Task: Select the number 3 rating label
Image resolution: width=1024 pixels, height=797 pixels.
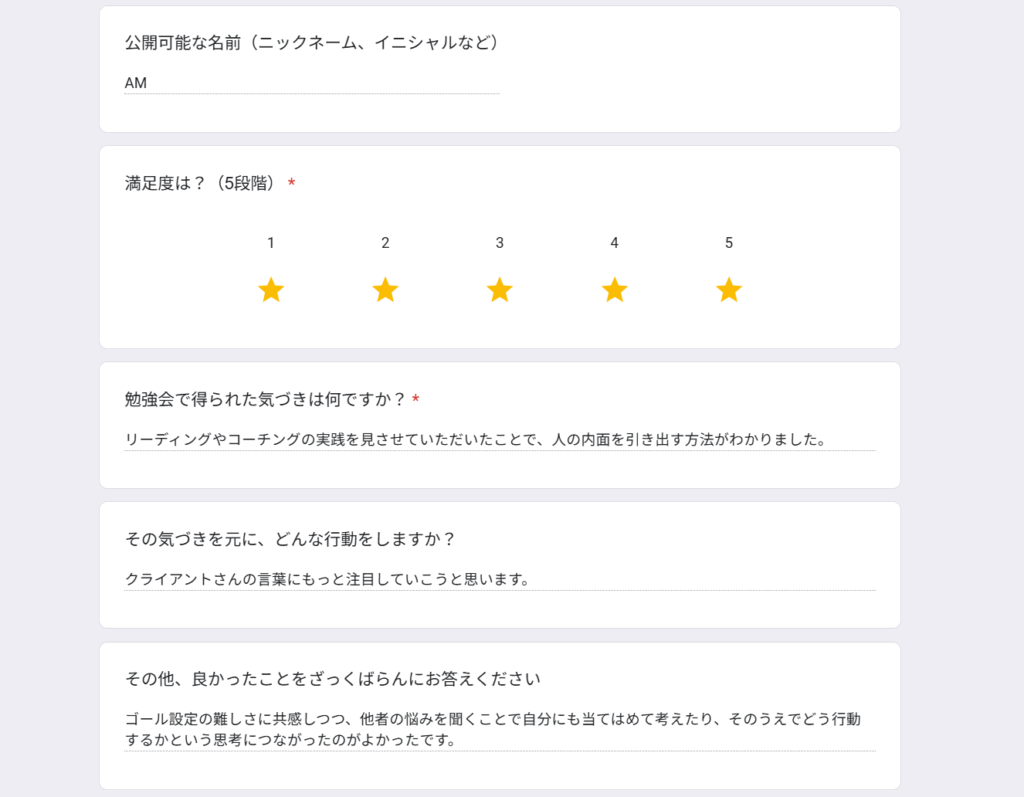Action: [x=500, y=243]
